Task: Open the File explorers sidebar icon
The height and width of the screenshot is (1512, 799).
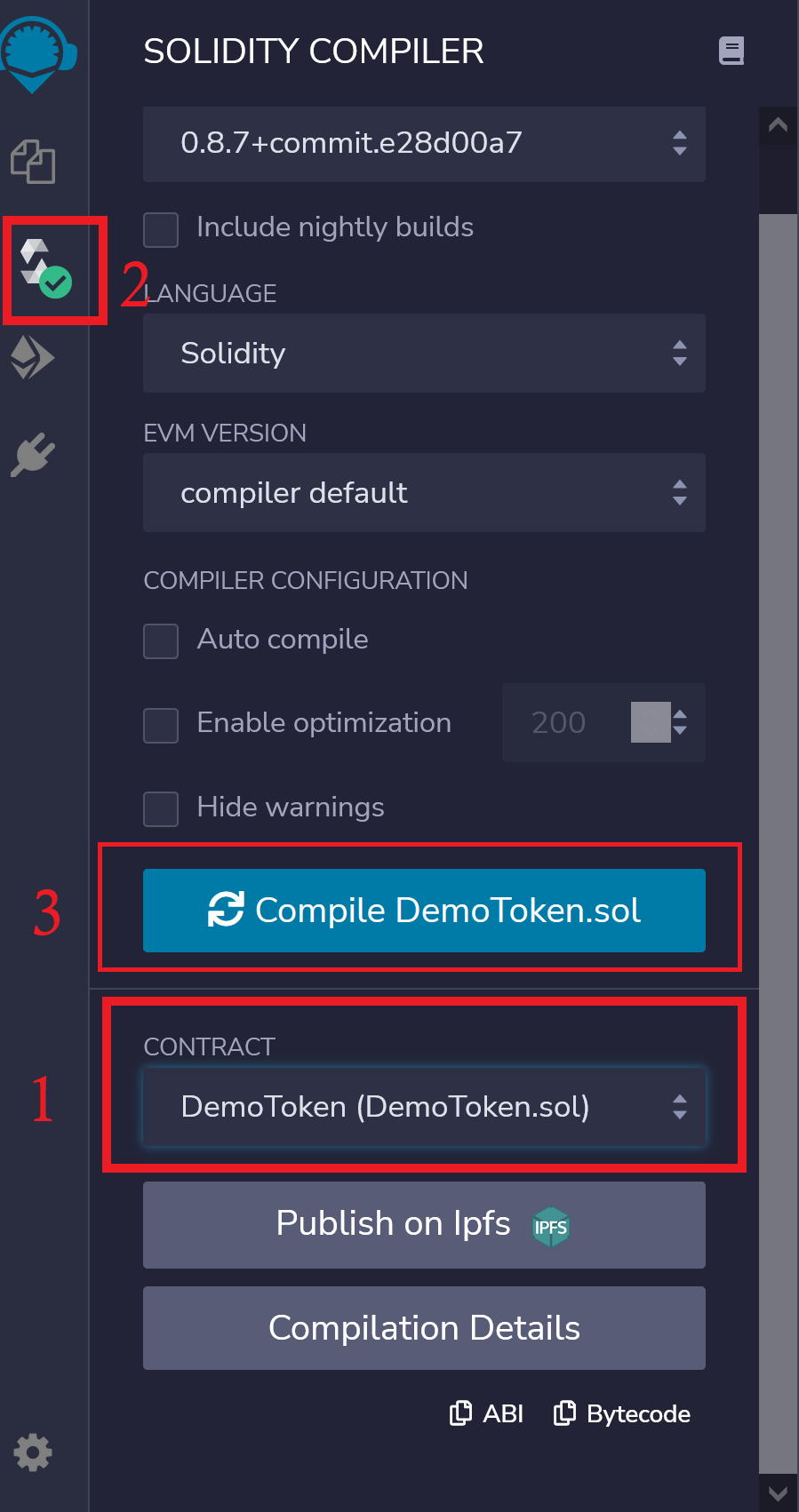Action: point(33,162)
